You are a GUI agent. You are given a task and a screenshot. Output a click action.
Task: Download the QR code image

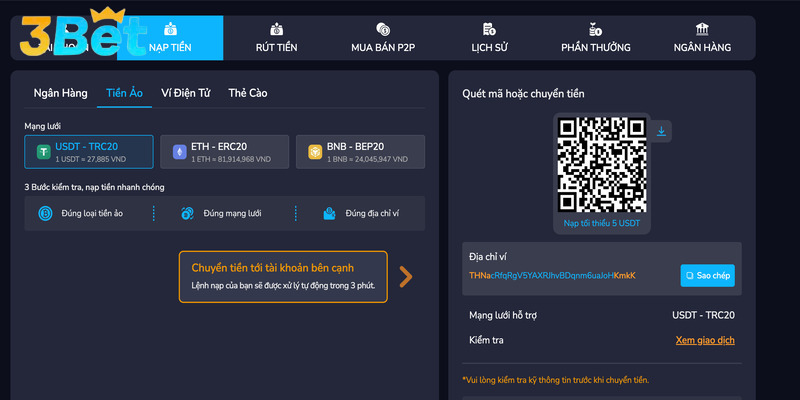pos(661,131)
